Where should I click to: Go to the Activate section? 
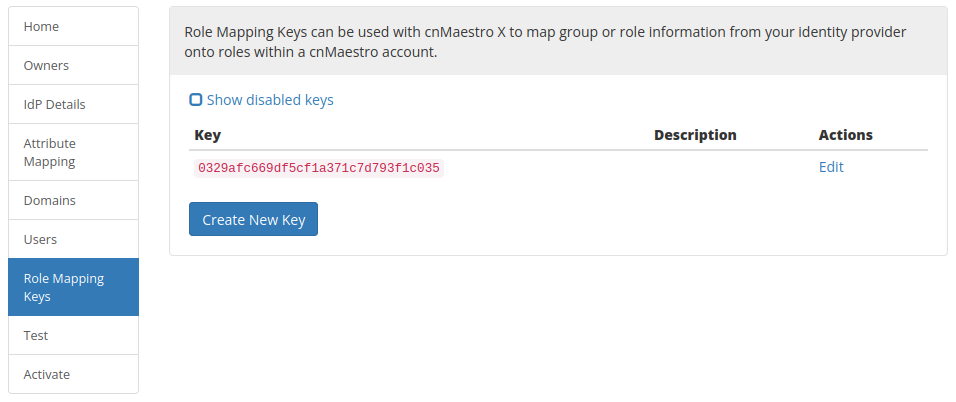click(73, 374)
